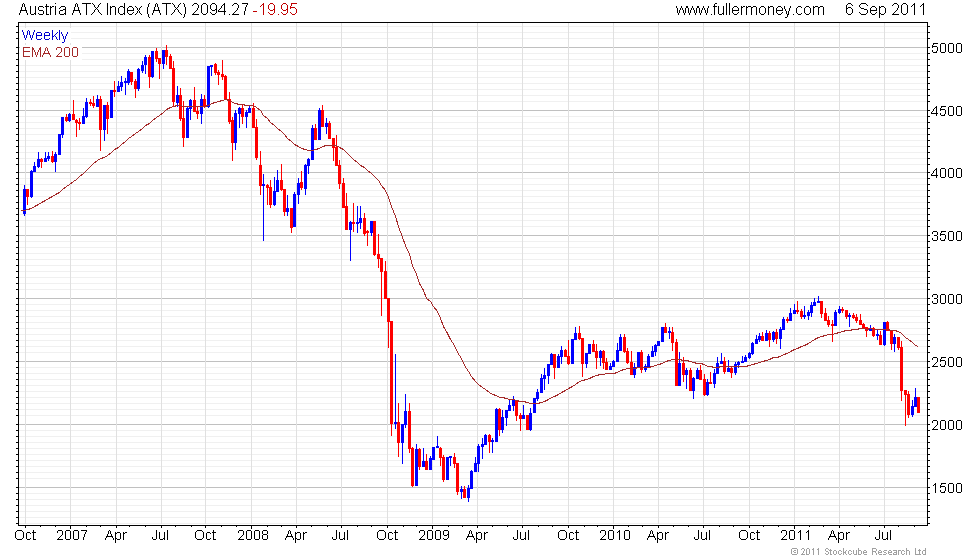This screenshot has width=980, height=560.
Task: Click the date '6 Sep 2011'
Action: click(885, 9)
